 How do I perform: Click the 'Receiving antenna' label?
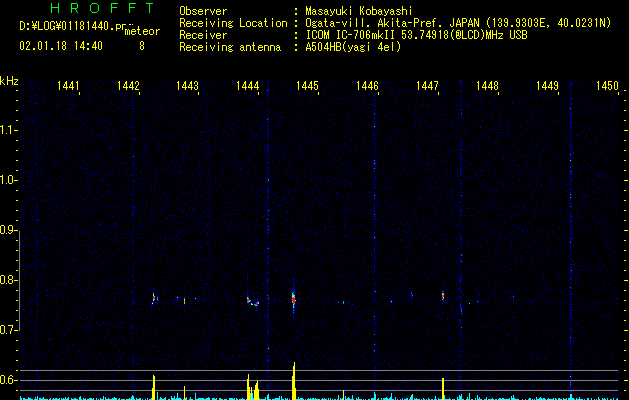230,47
